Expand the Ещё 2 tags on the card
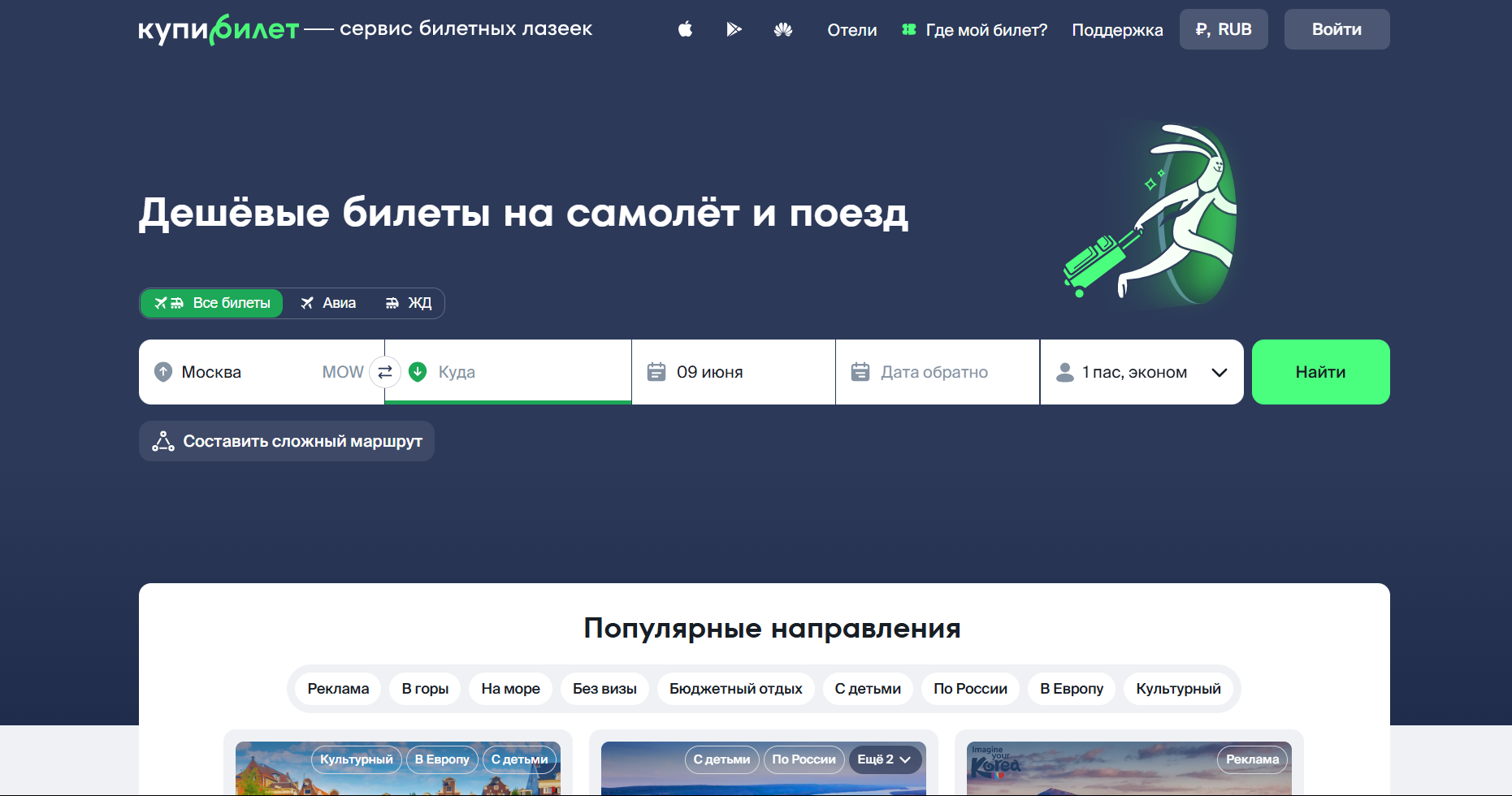The width and height of the screenshot is (1512, 796). (x=885, y=759)
